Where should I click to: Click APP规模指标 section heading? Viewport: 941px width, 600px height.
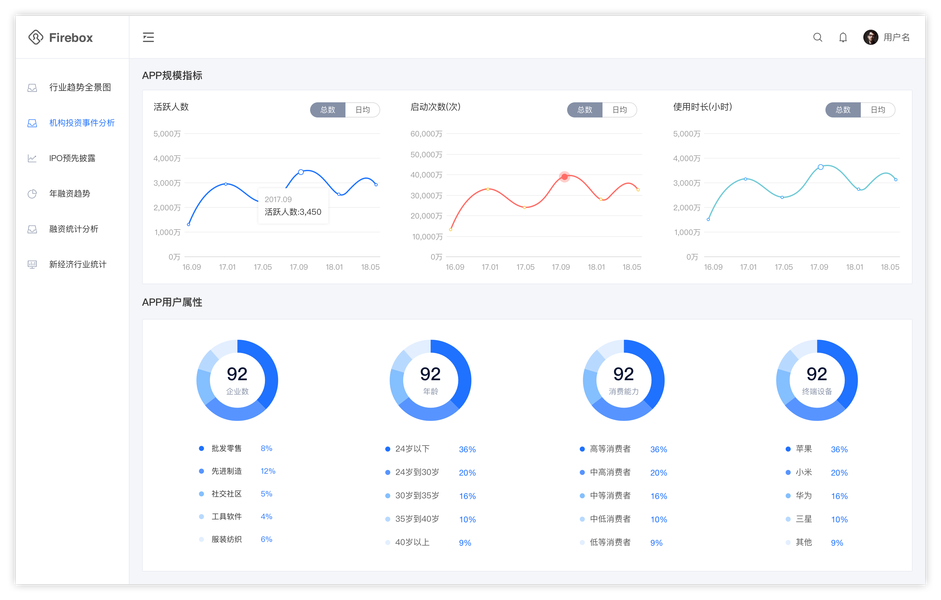(x=172, y=76)
